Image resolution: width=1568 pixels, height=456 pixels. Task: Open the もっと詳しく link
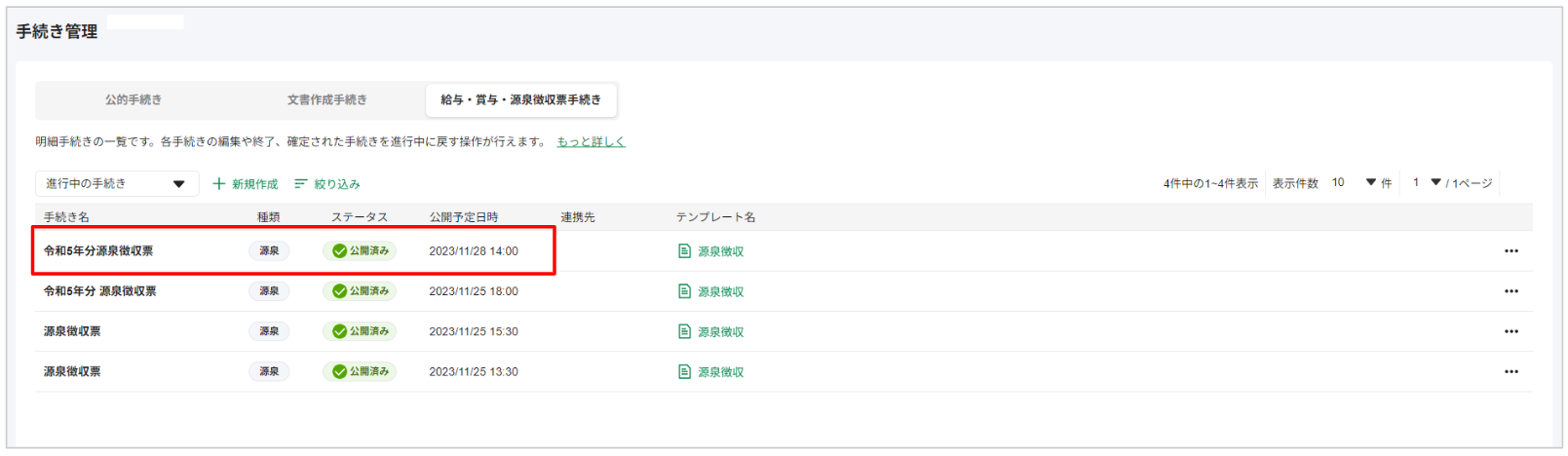[591, 141]
